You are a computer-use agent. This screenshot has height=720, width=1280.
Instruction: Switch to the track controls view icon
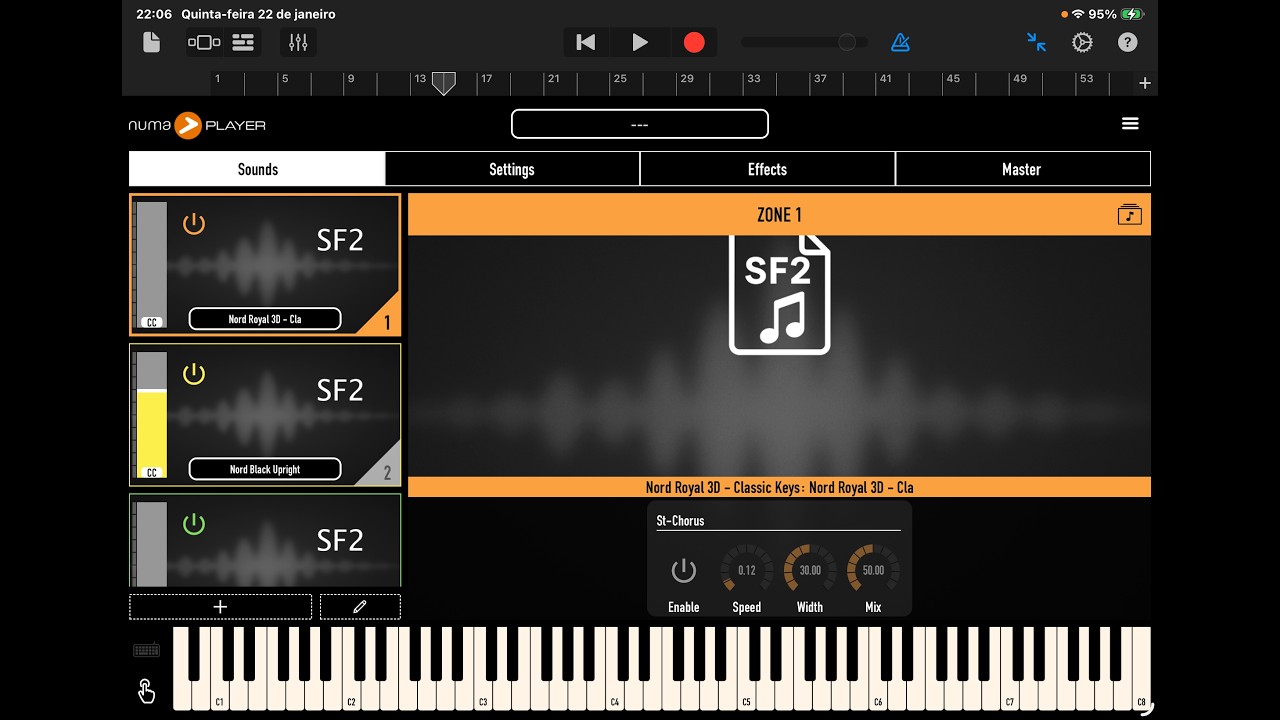tap(204, 42)
